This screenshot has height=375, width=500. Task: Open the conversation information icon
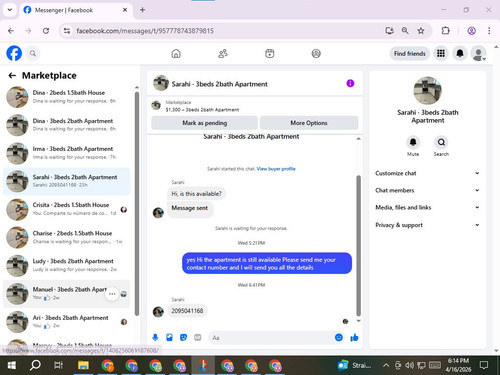point(350,83)
